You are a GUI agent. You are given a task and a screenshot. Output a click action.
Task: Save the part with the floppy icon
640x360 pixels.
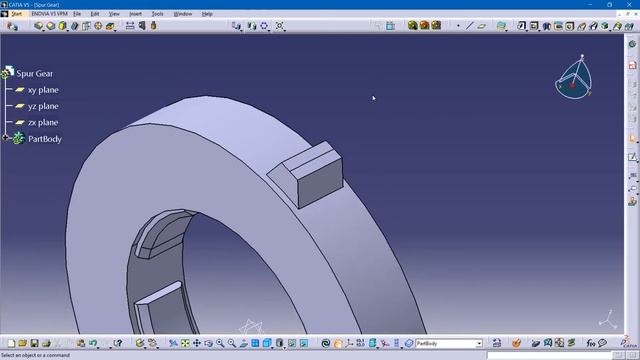pos(34,343)
